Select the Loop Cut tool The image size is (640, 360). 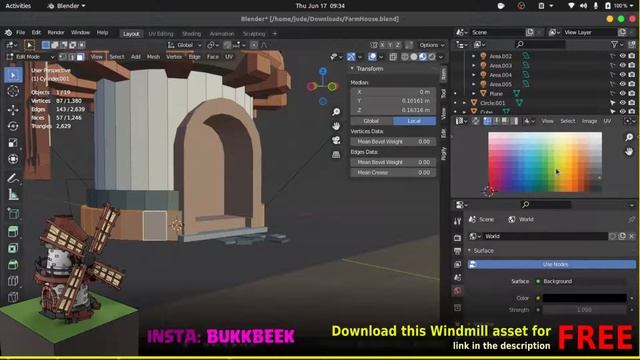(13, 281)
